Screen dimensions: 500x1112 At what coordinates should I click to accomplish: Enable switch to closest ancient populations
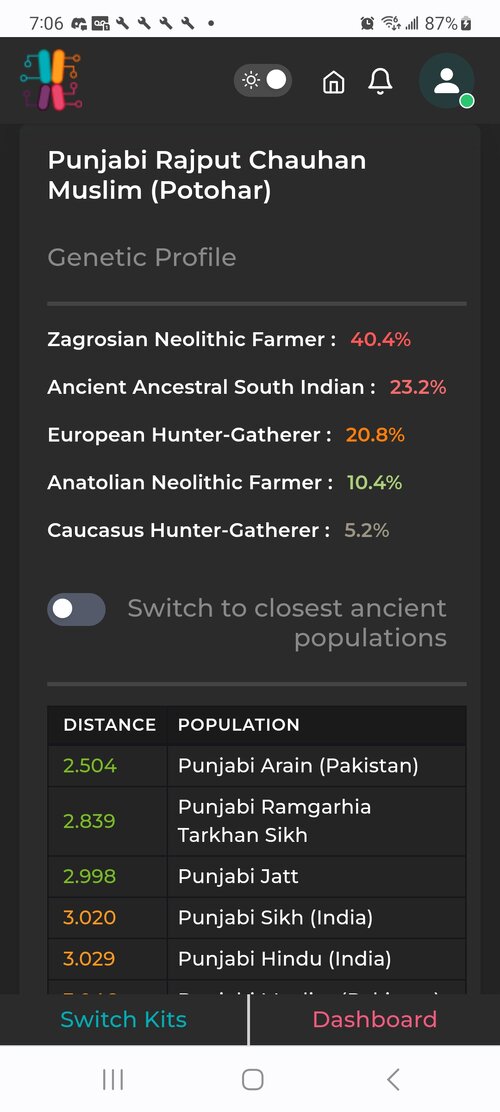[x=77, y=609]
